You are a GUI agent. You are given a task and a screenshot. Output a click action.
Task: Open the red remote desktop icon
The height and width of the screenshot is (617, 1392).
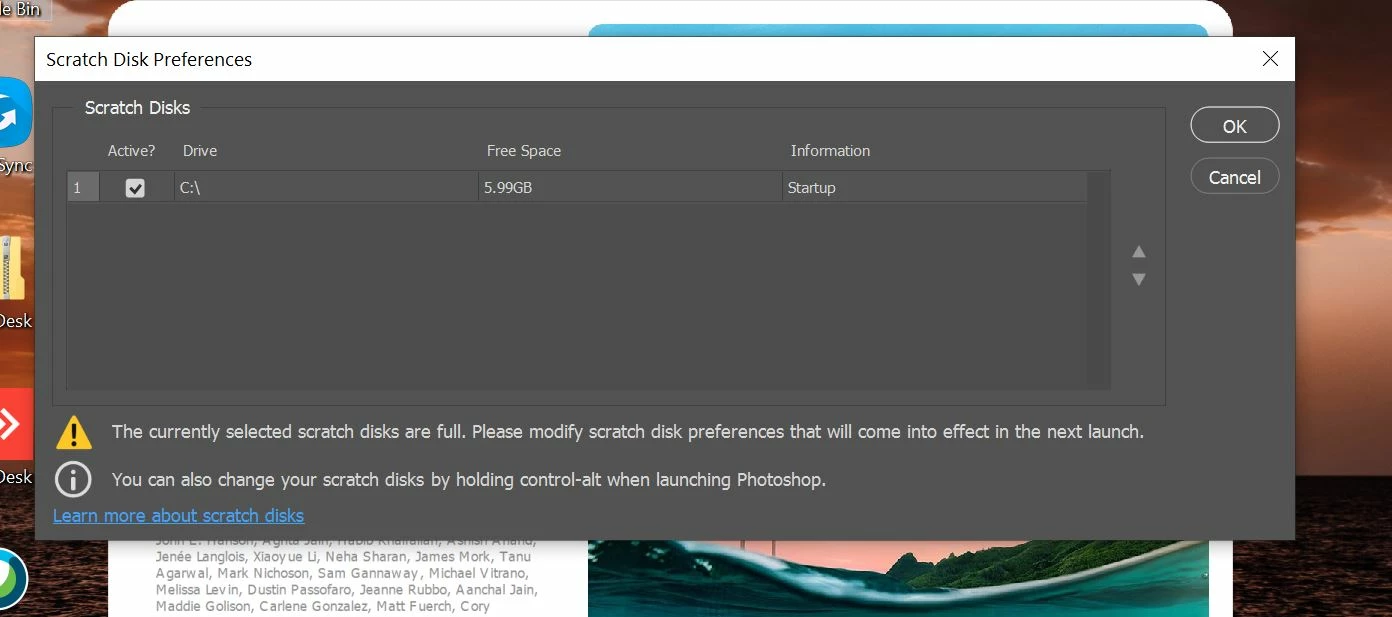coord(14,425)
